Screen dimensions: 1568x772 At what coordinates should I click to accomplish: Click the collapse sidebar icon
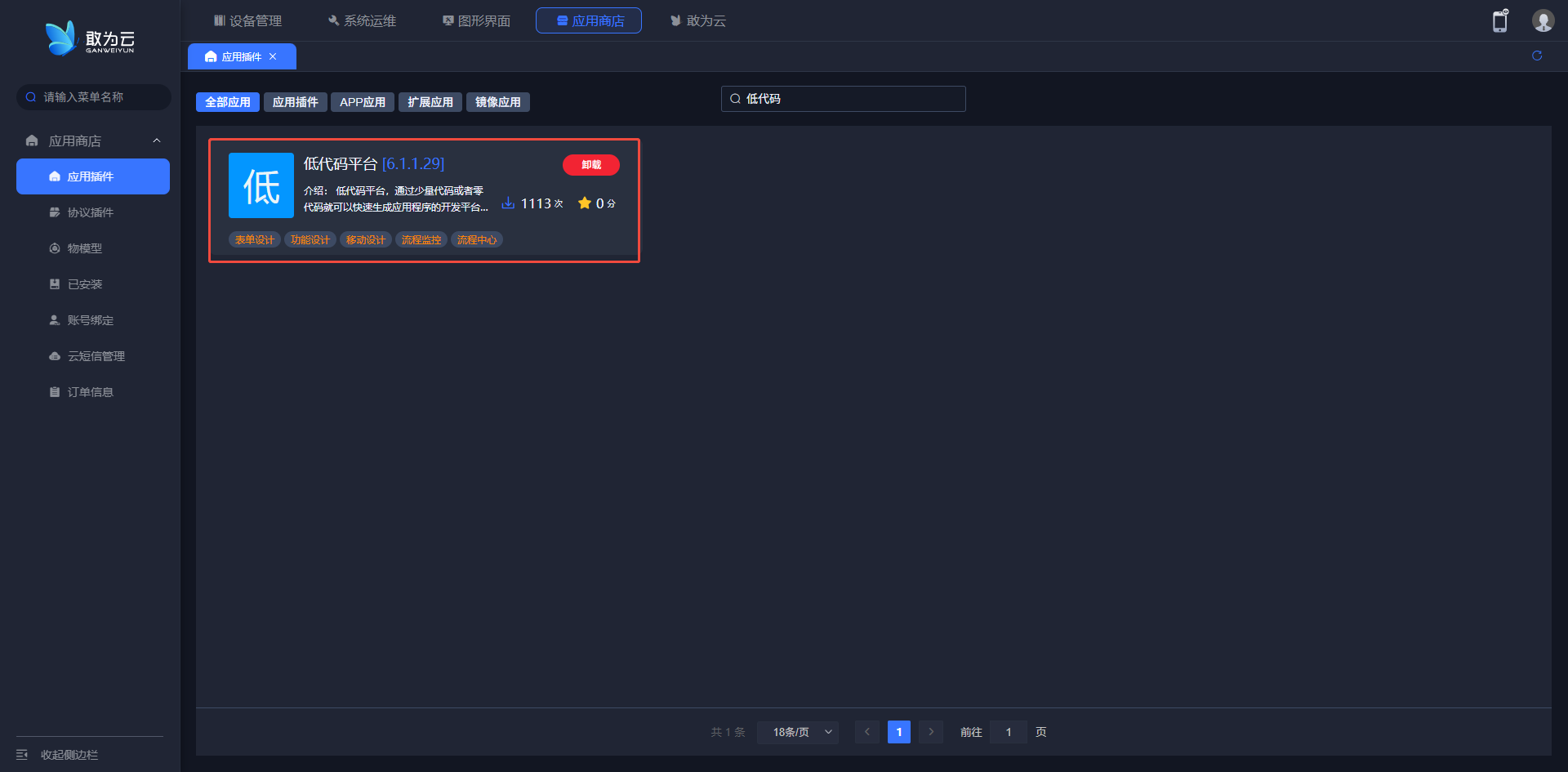[x=22, y=755]
